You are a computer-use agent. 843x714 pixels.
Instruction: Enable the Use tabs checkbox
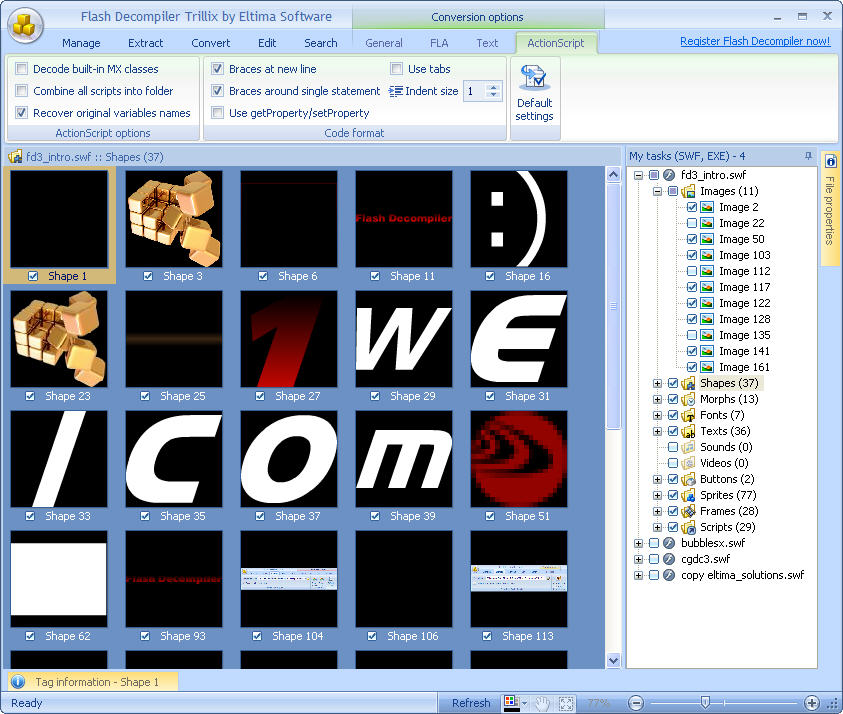tap(396, 69)
